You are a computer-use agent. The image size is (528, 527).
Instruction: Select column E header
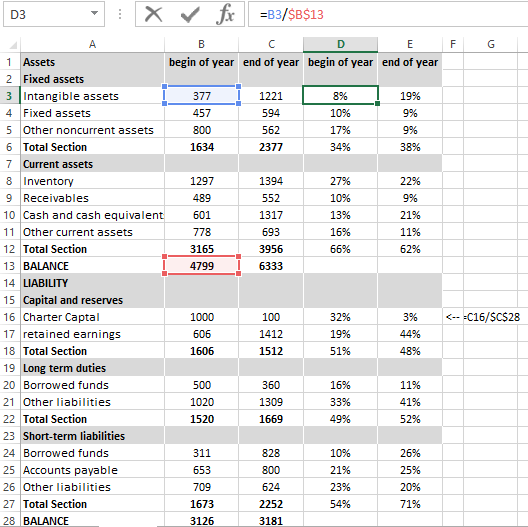pos(410,44)
